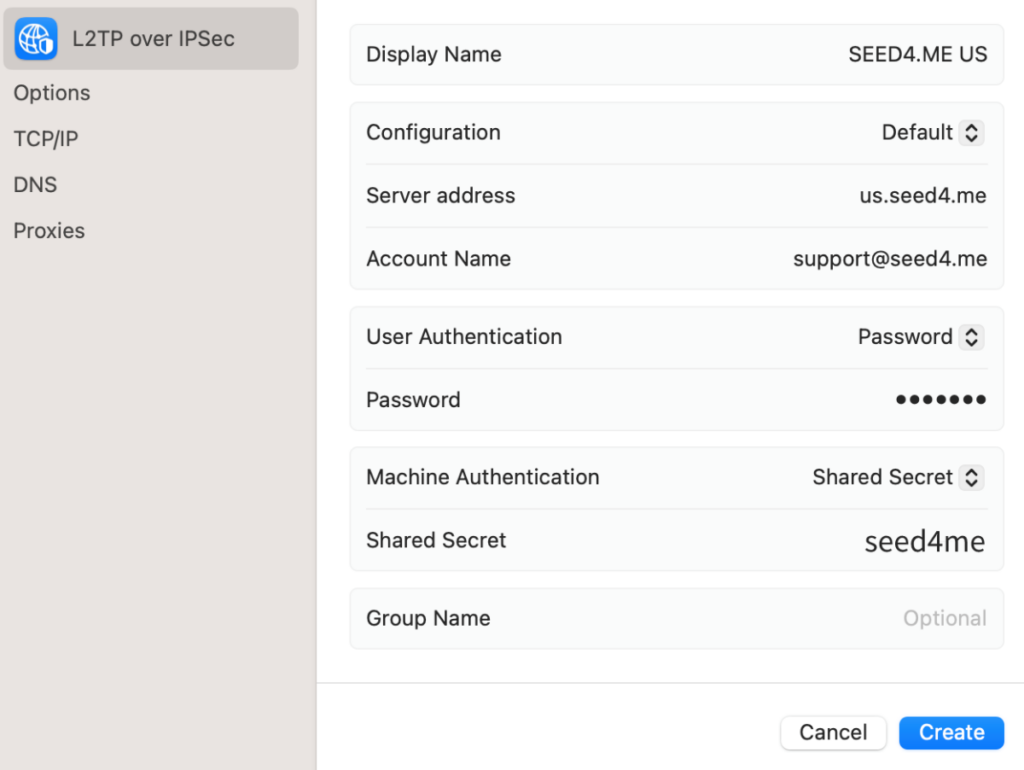The height and width of the screenshot is (770, 1024).
Task: Open the DNS settings section
Action: tap(35, 185)
